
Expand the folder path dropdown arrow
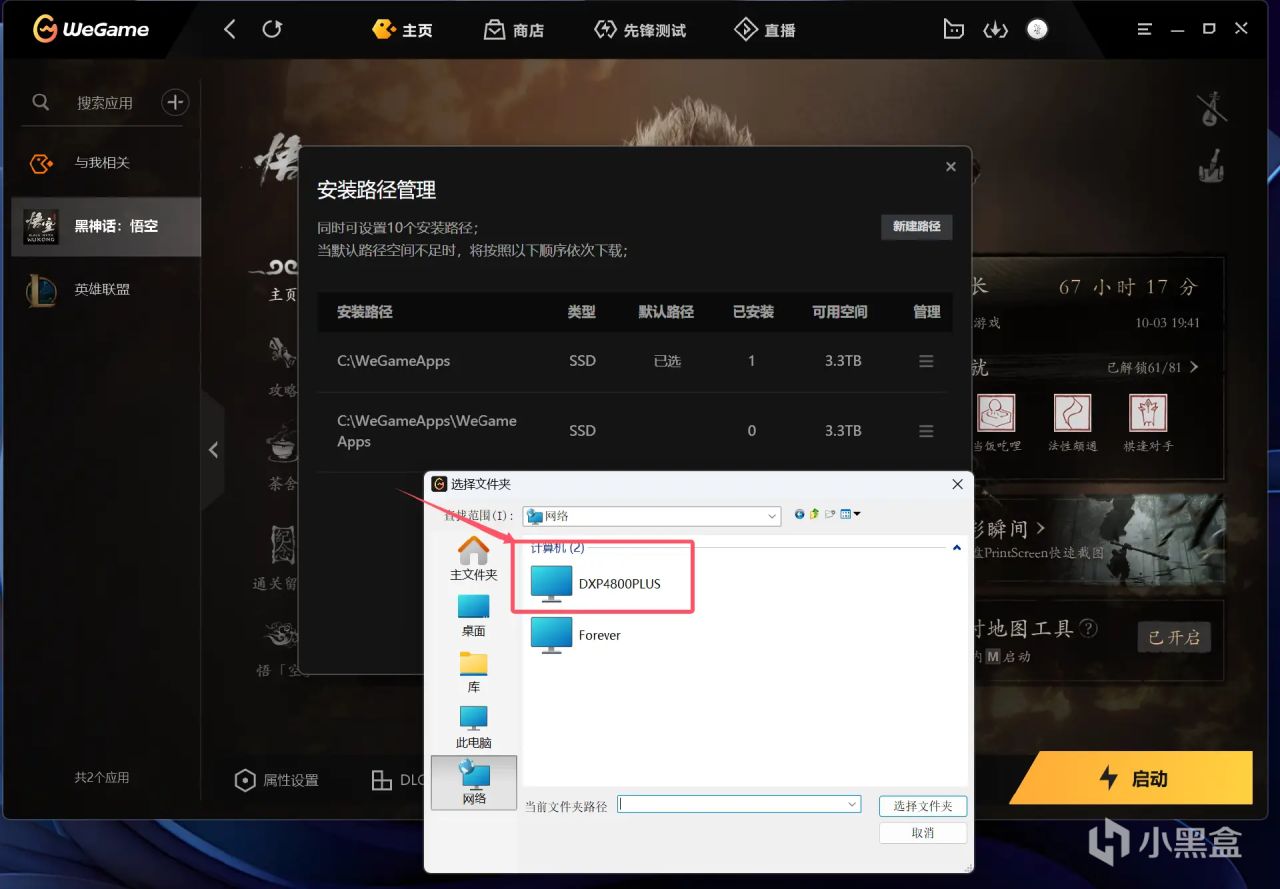point(852,804)
